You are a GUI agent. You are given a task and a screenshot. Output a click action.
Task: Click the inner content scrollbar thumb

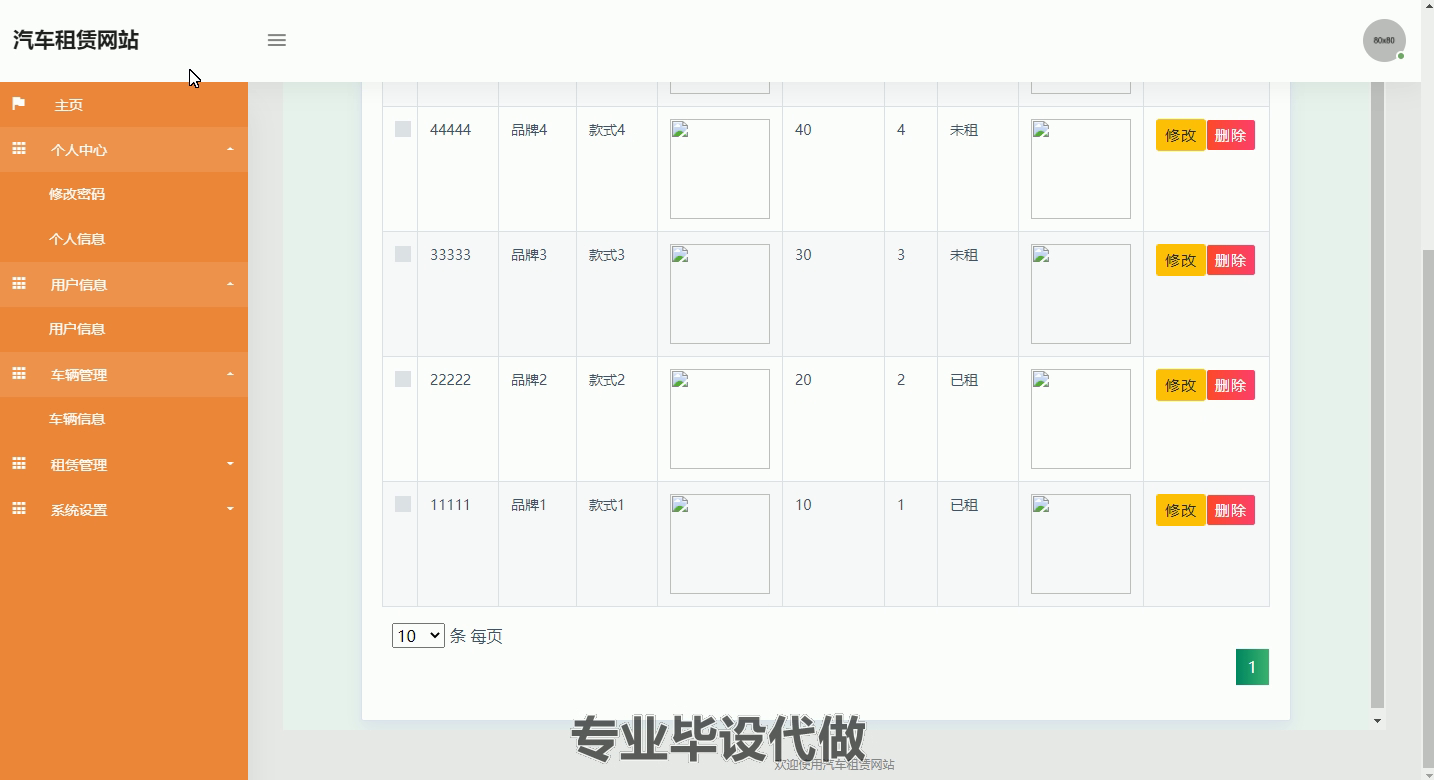[x=1377, y=395]
